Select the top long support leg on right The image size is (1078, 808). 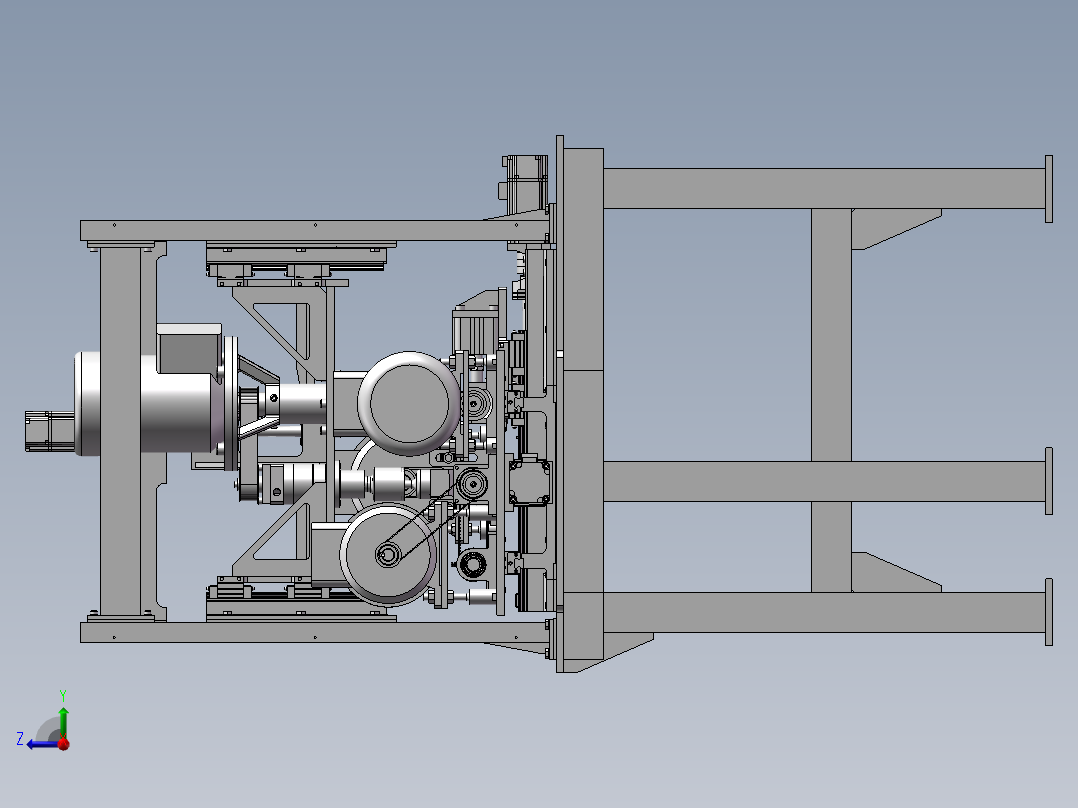825,188
